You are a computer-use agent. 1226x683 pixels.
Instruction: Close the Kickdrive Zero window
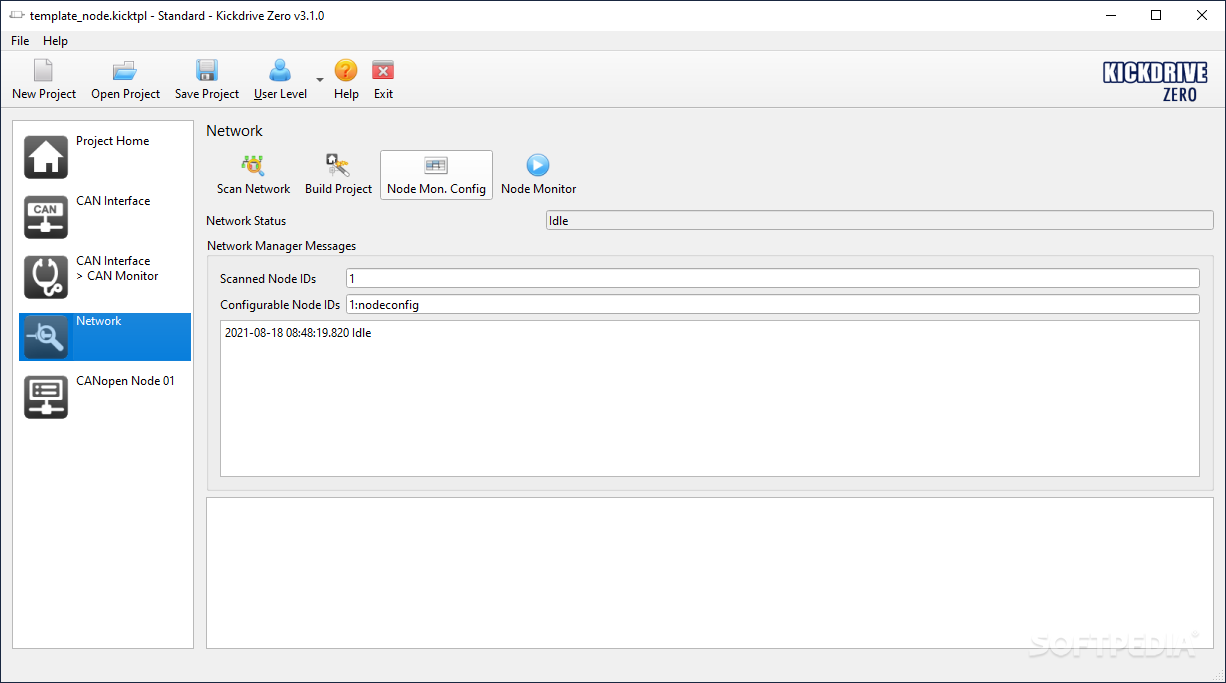(x=1202, y=15)
